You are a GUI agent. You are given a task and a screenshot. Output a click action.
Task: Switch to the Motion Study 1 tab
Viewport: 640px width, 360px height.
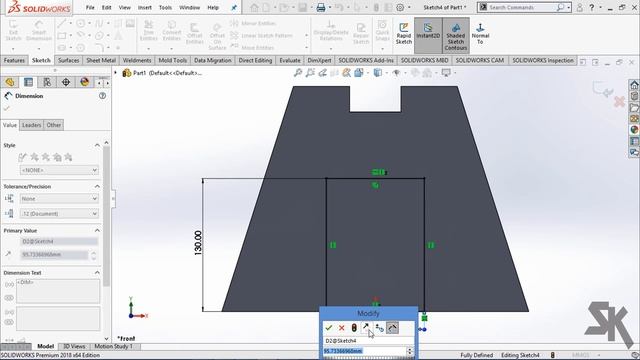click(x=113, y=347)
